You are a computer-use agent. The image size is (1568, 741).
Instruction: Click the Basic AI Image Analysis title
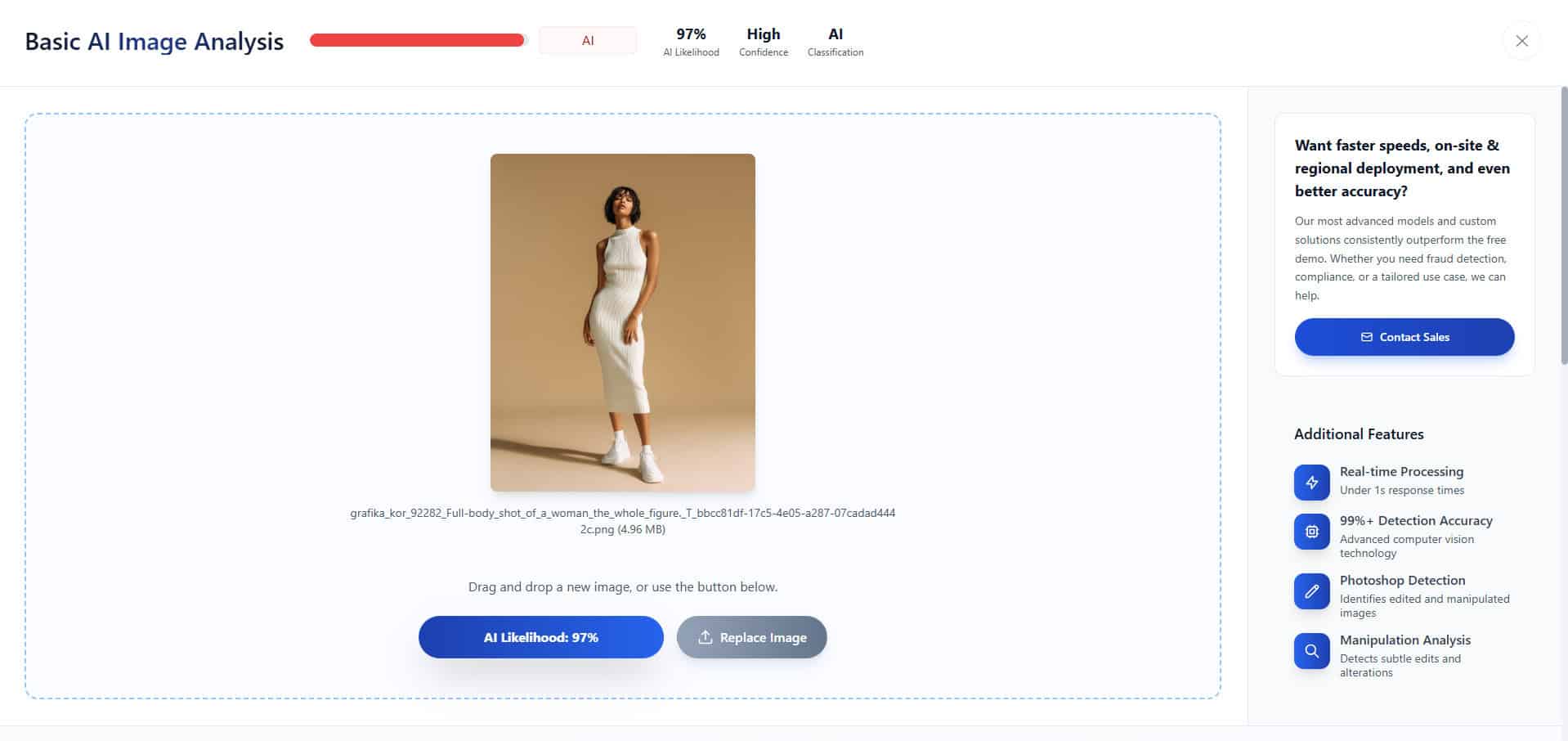155,42
